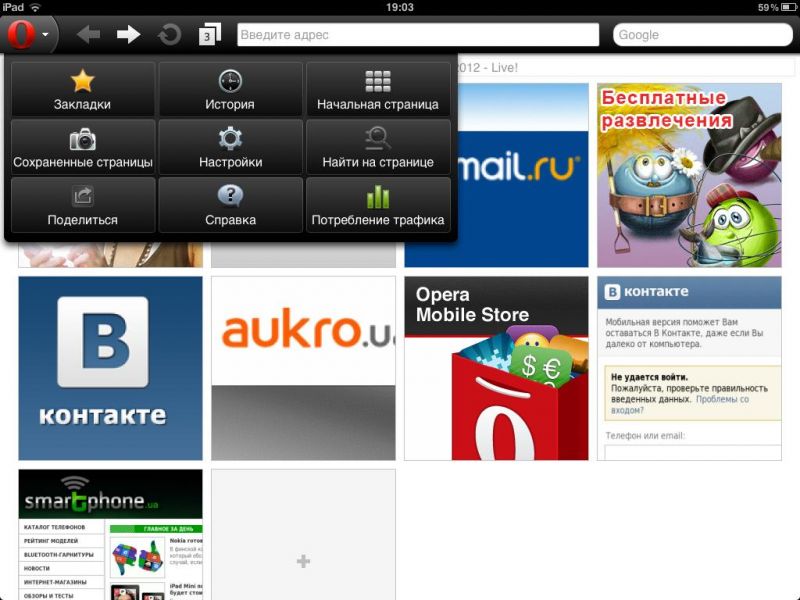
Task: Open Сохраненные страницы with camera icon
Action: [83, 147]
